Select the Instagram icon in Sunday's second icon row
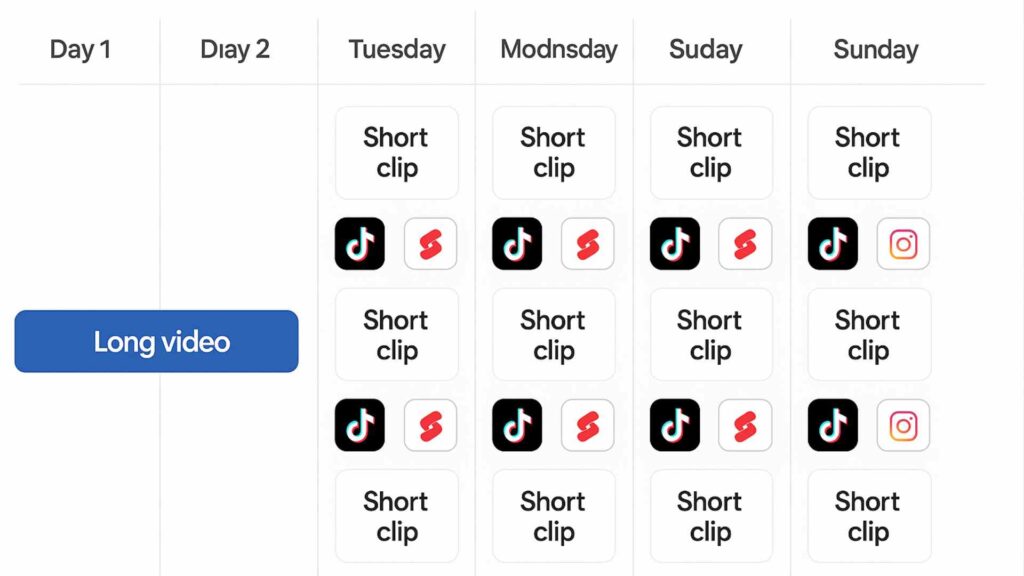The image size is (1024, 576). (903, 425)
